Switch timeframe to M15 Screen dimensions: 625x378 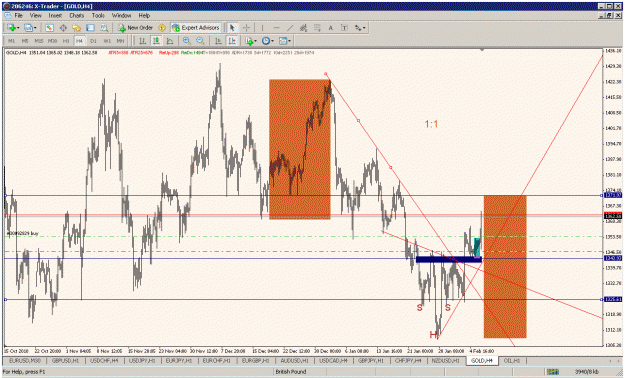point(39,41)
